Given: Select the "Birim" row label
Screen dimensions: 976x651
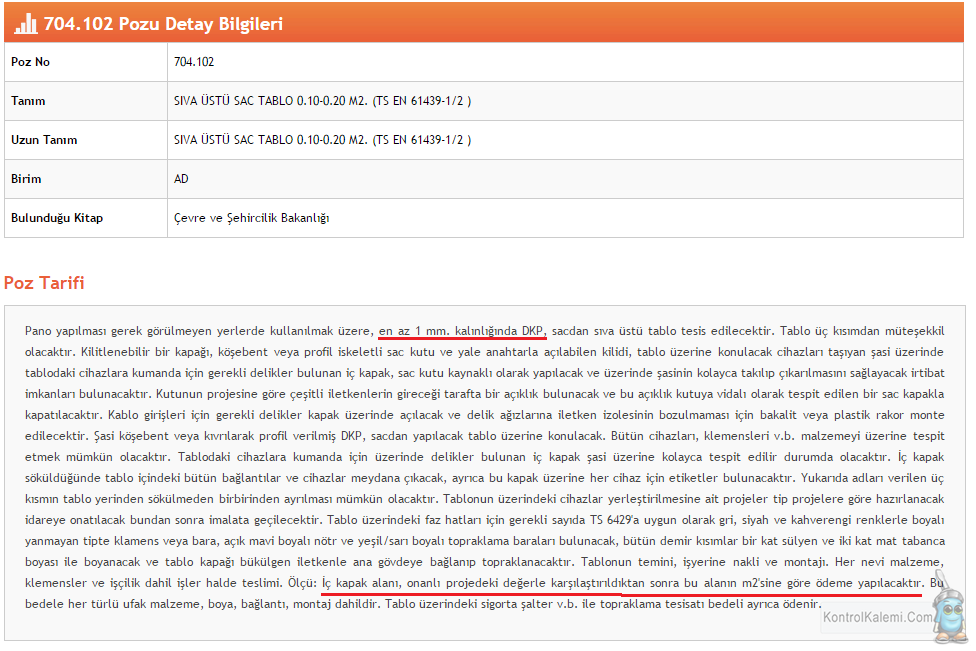Looking at the screenshot, I should point(26,179).
